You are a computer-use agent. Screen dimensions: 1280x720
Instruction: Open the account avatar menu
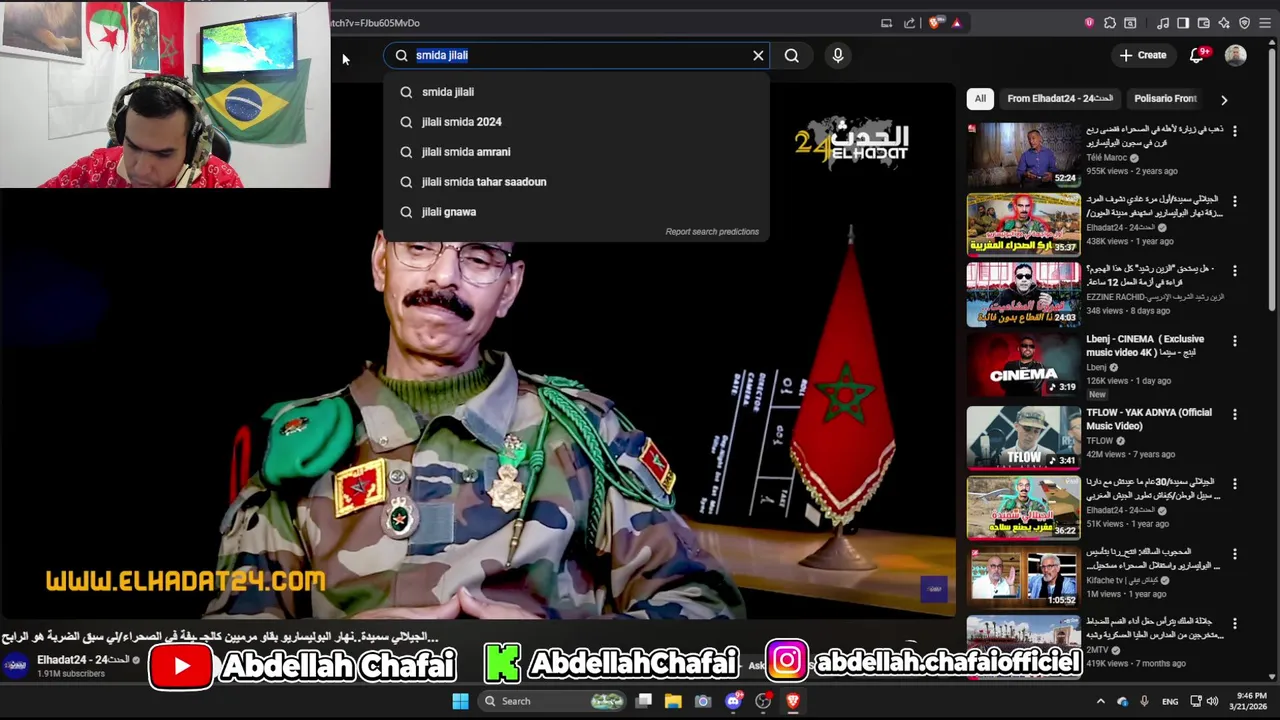click(x=1236, y=55)
